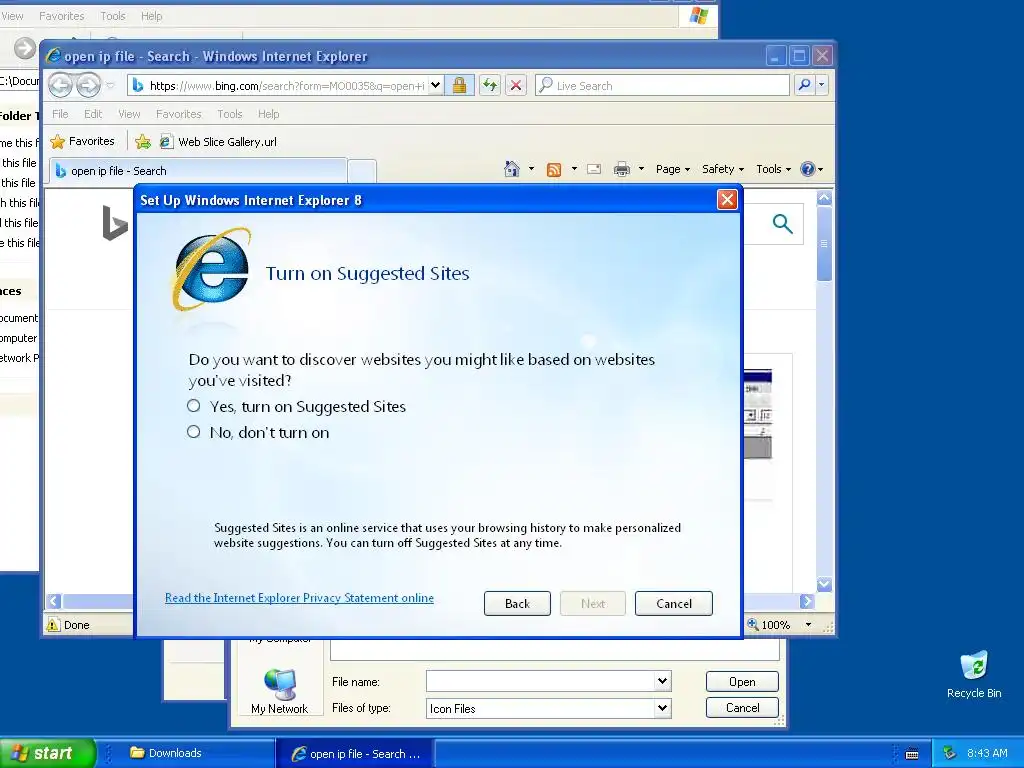The image size is (1024, 768).
Task: Click the Home icon in command bar
Action: 512,169
